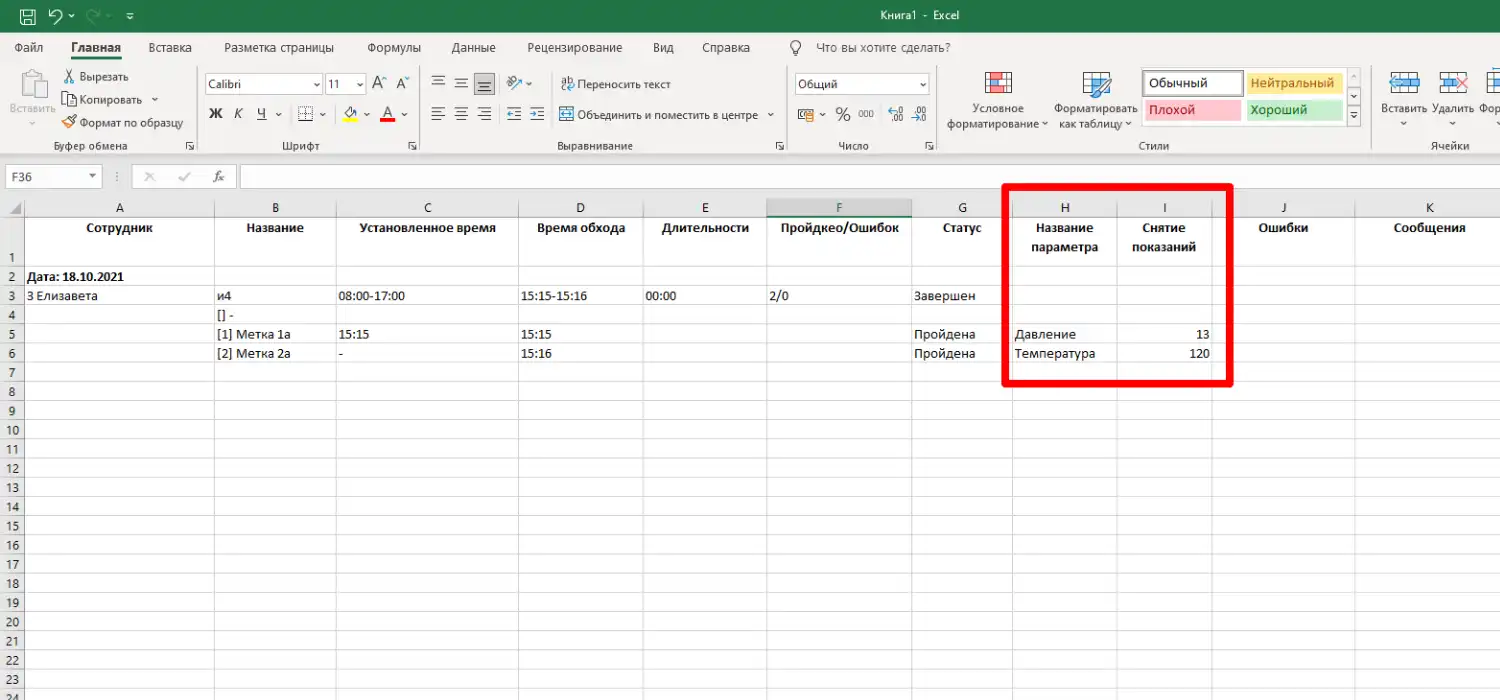Select the Format Painter (Формат по образцу) brush
Viewport: 1500px width, 700px height.
coord(70,122)
